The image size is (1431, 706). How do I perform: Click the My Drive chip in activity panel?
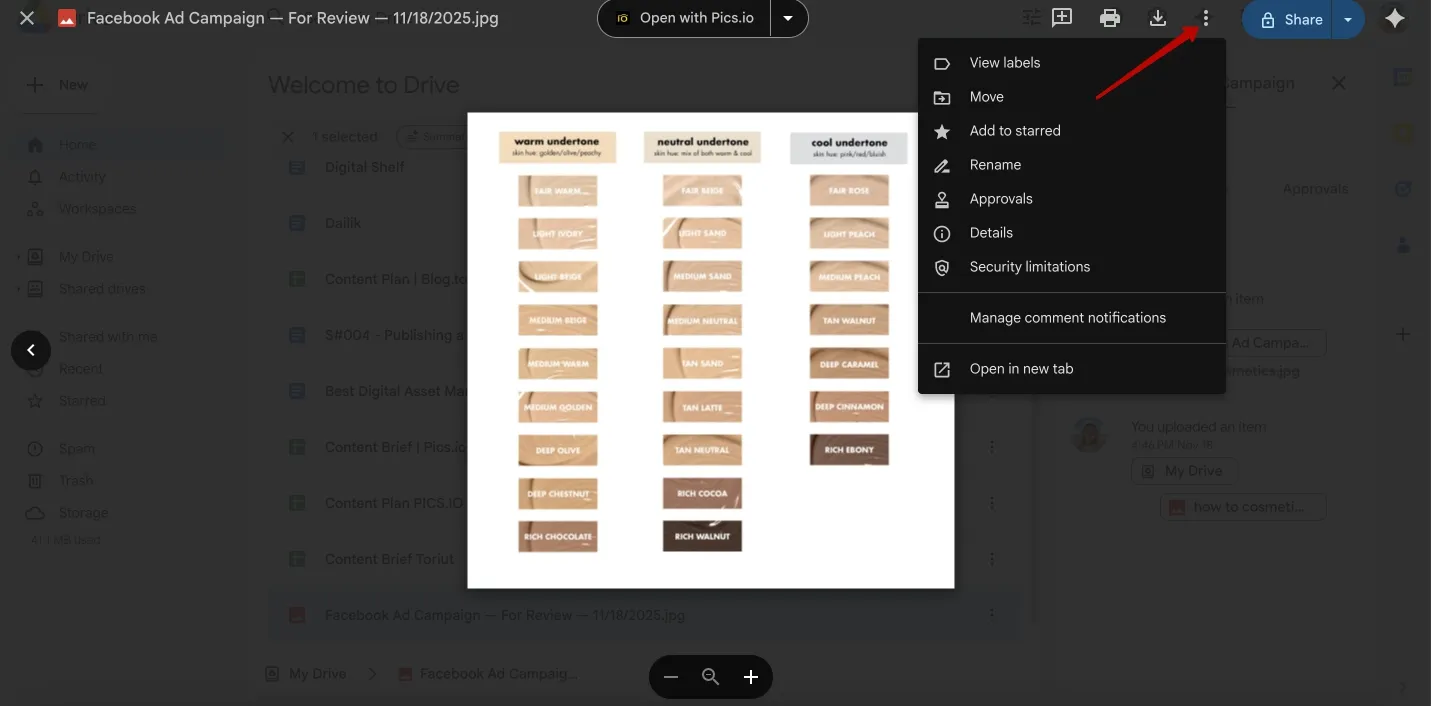tap(1184, 471)
